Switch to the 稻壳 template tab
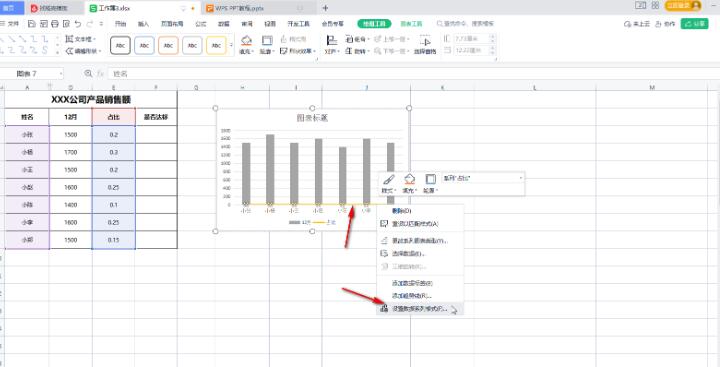 (x=56, y=8)
